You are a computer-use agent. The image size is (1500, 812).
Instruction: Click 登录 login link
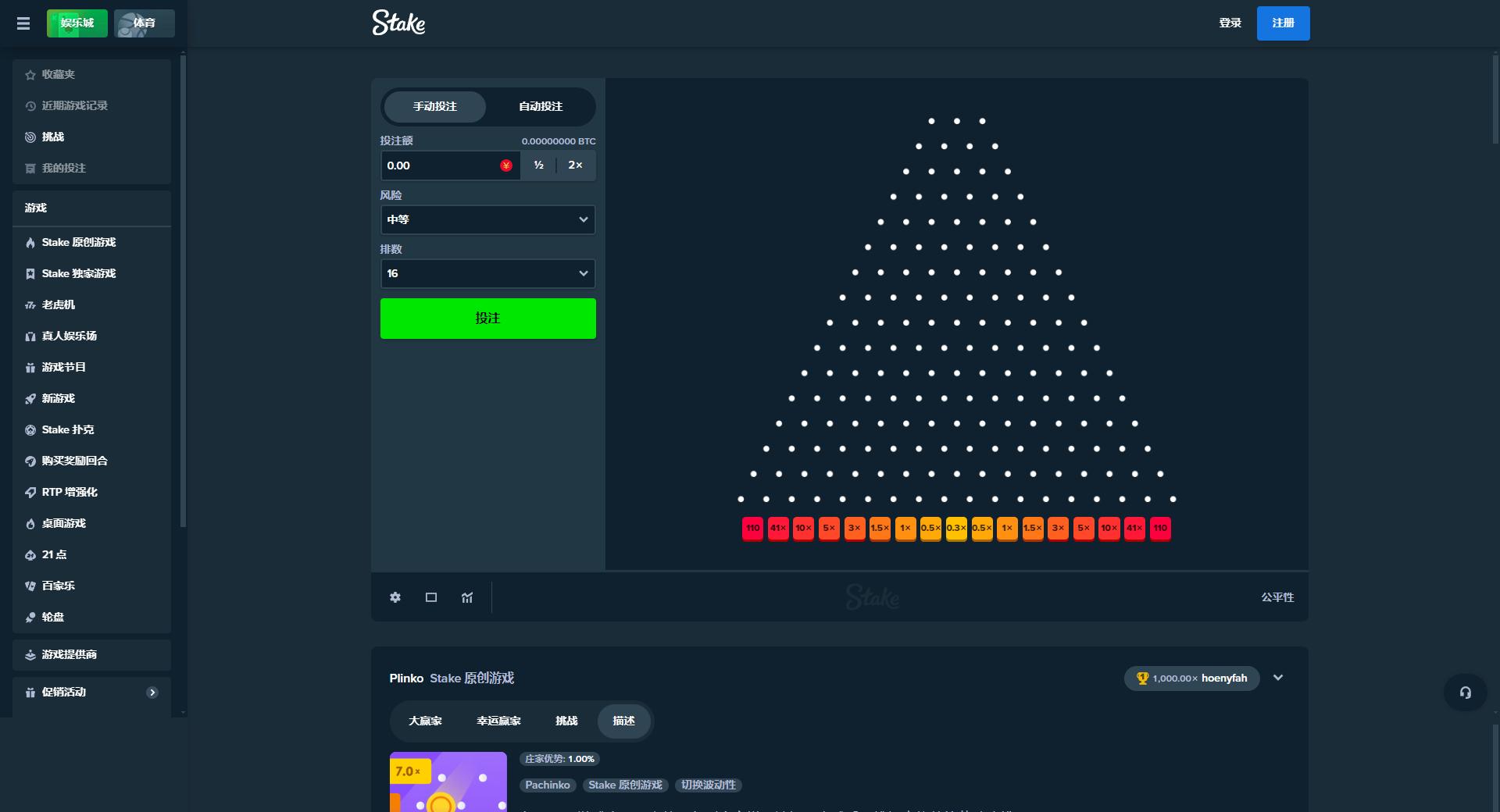click(x=1230, y=23)
